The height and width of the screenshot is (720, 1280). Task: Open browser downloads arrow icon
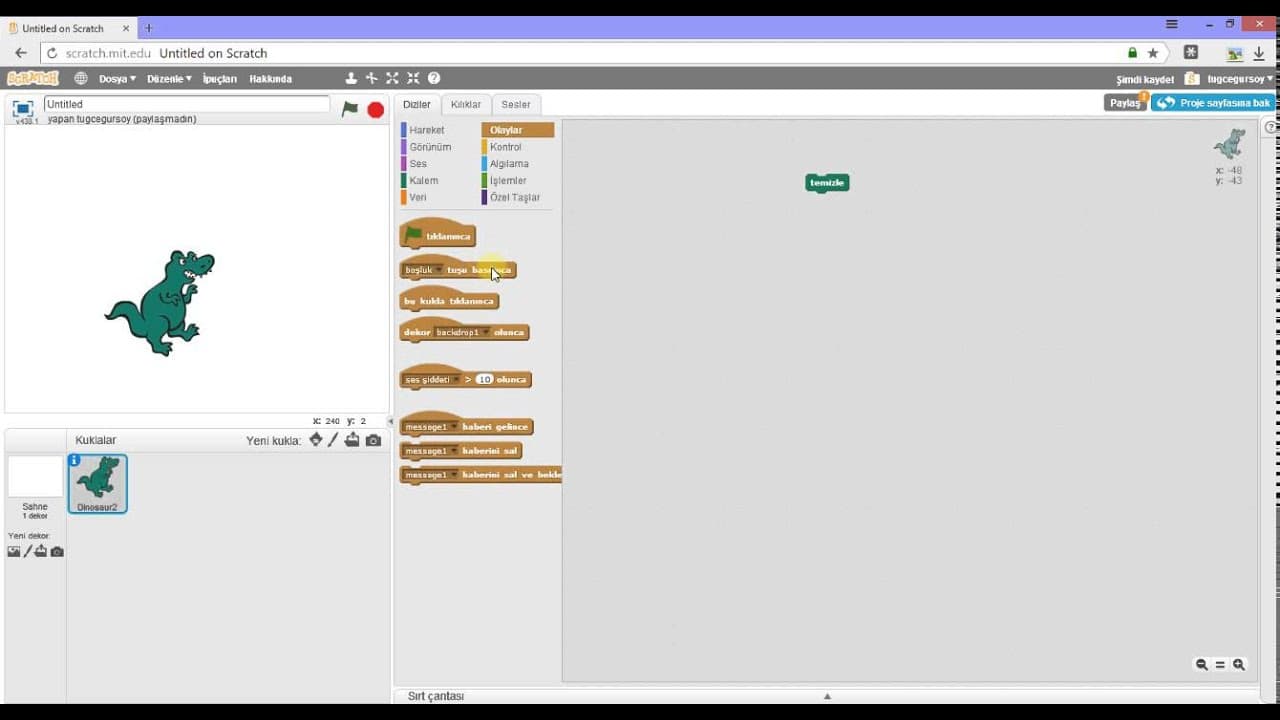[1259, 53]
